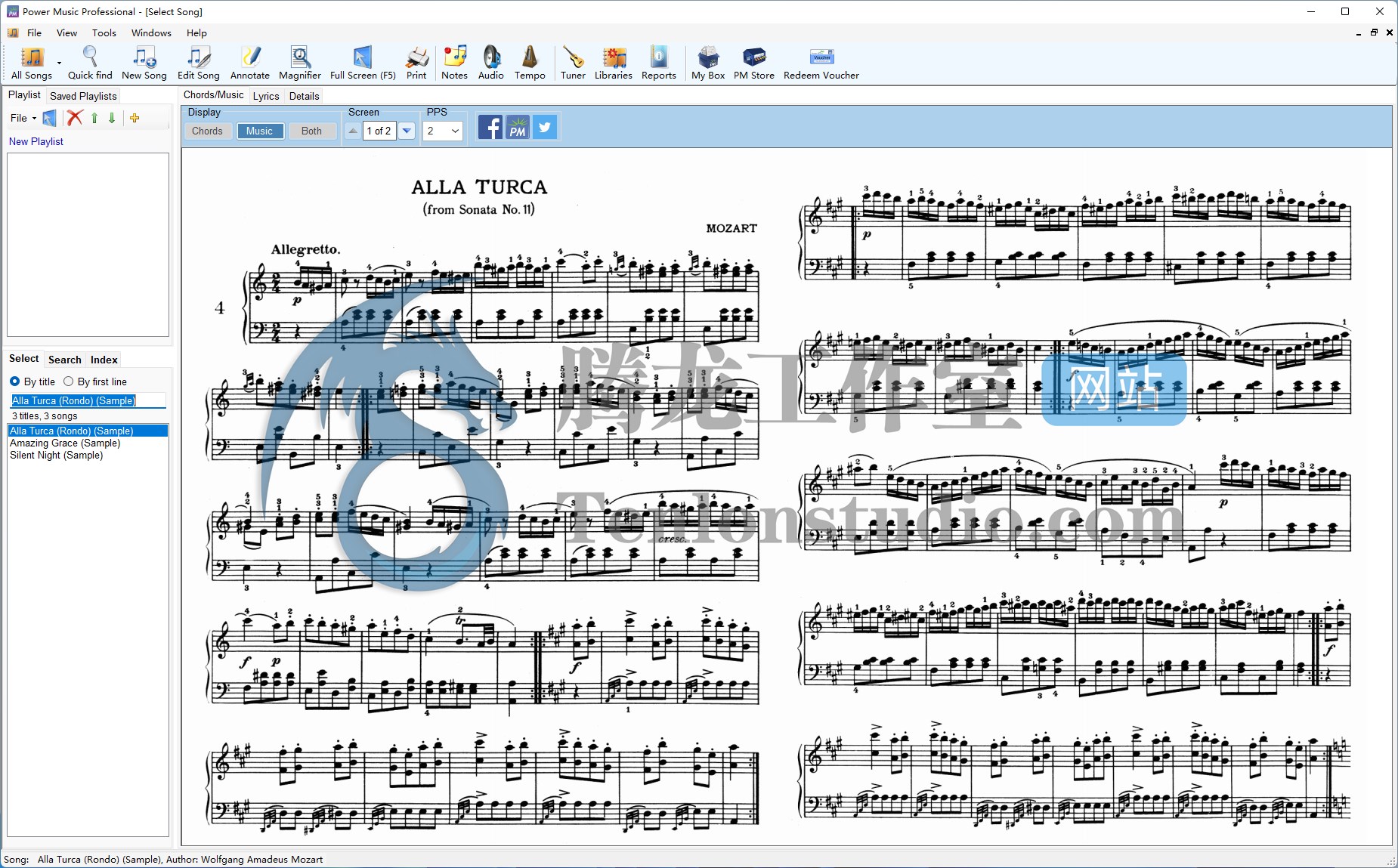
Task: Go to next screen with down arrow
Action: pos(407,131)
